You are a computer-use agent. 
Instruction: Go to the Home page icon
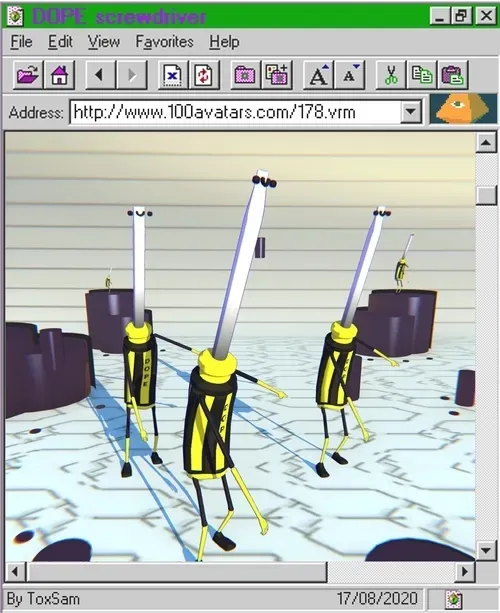pos(59,74)
